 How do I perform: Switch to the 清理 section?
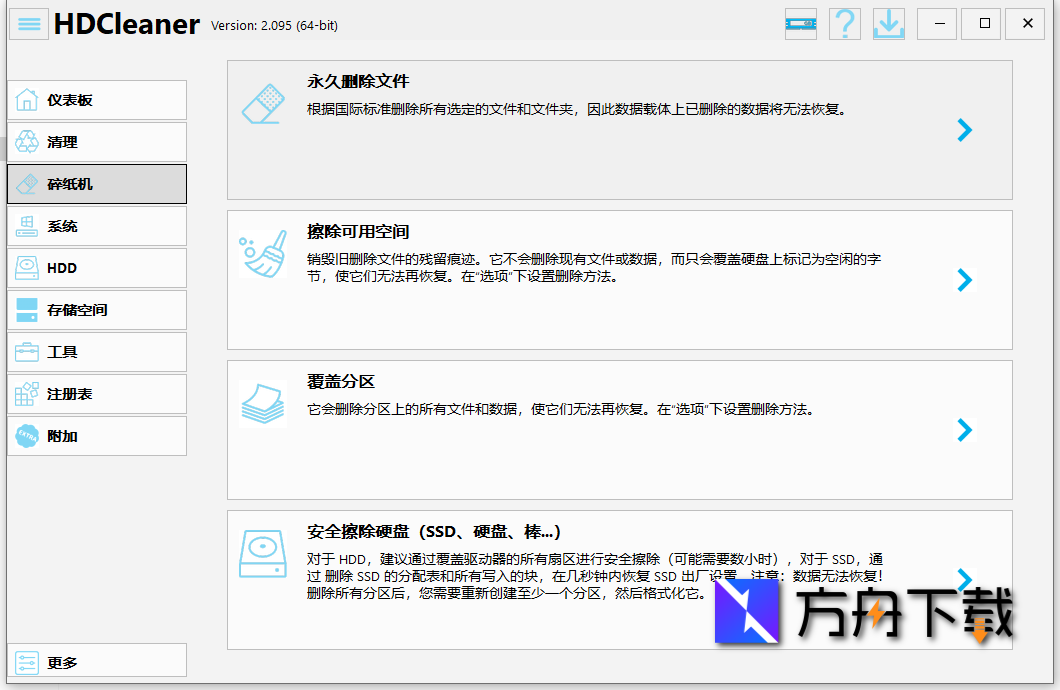point(96,142)
